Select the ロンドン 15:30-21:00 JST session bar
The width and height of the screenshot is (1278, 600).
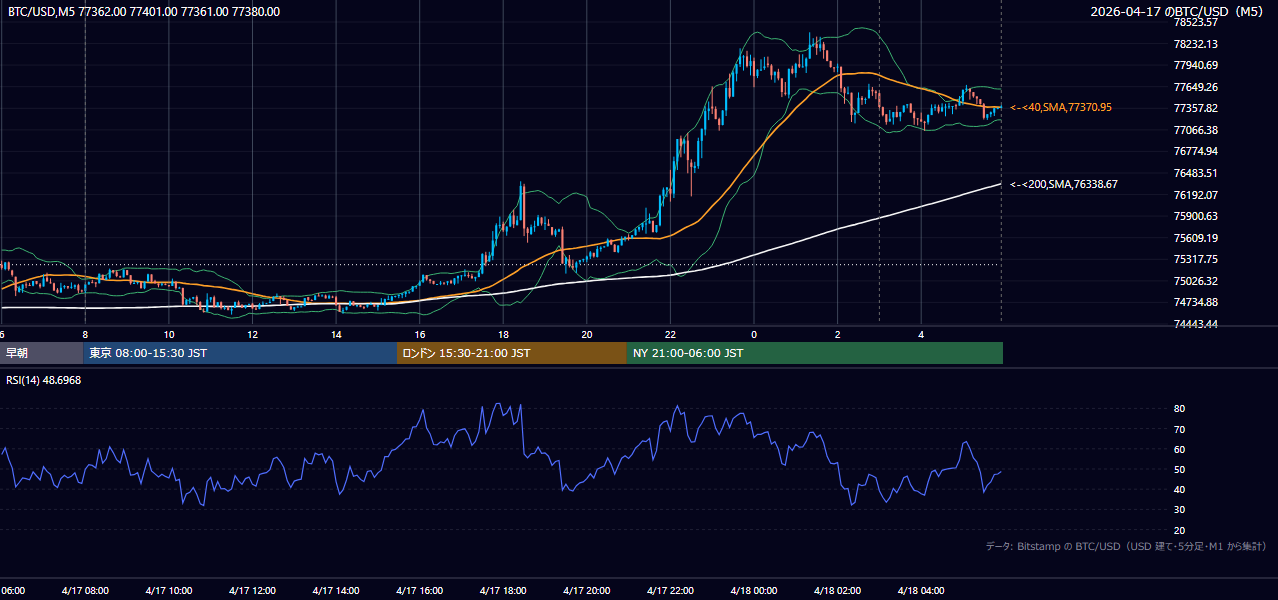[x=512, y=353]
